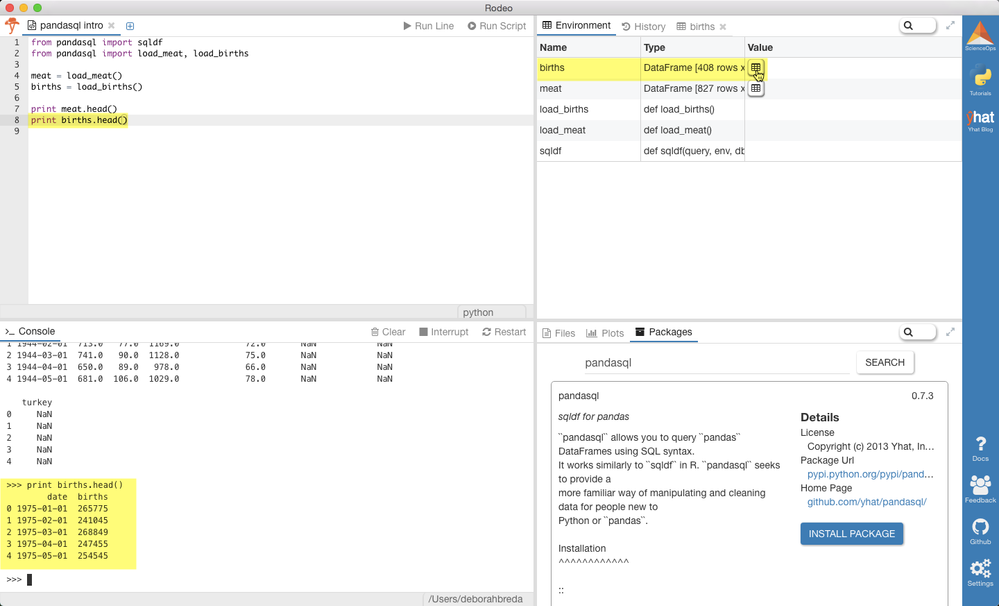Switch to the Plots tab

(605, 333)
